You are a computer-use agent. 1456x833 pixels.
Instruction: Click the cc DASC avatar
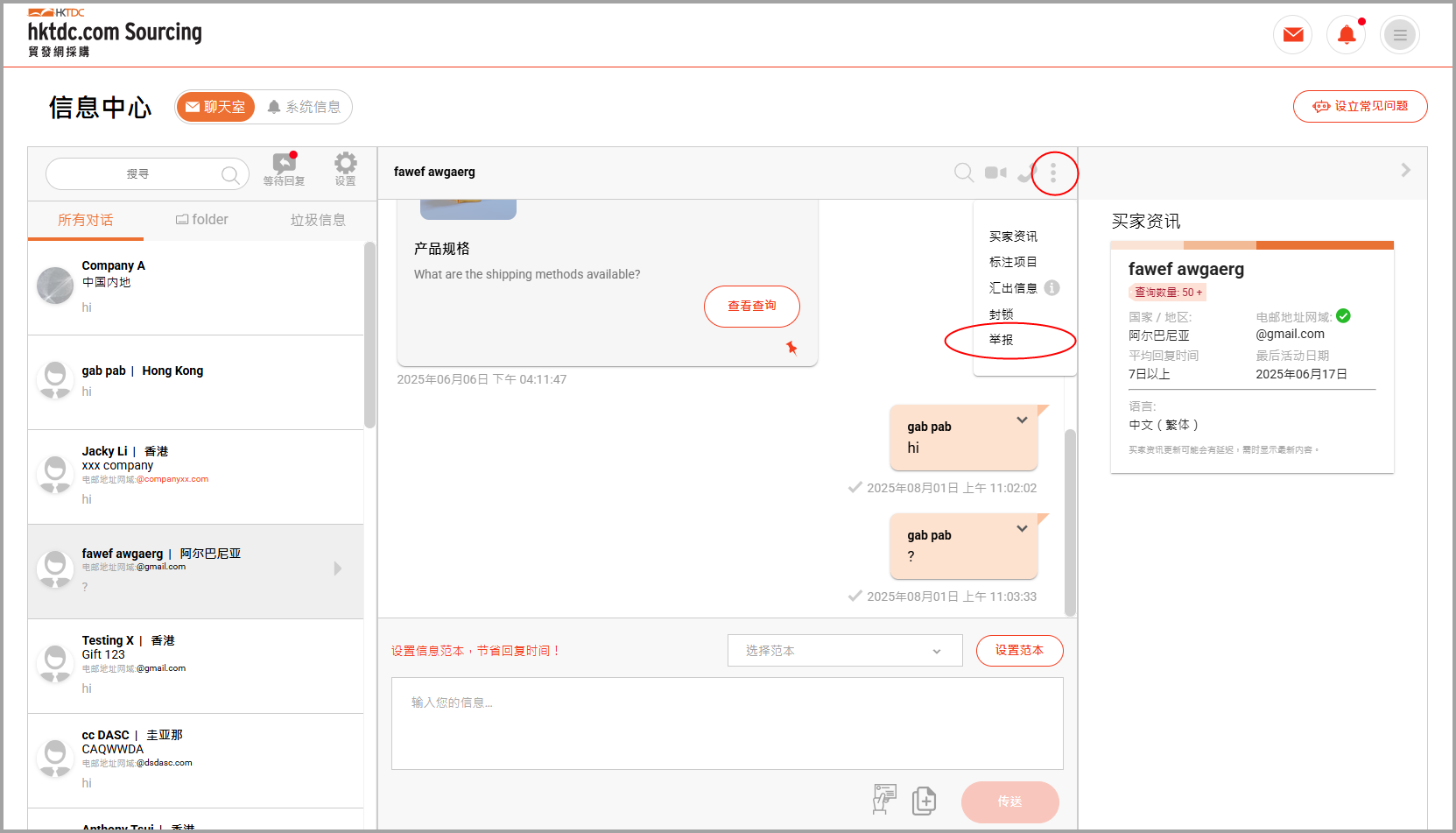click(55, 759)
